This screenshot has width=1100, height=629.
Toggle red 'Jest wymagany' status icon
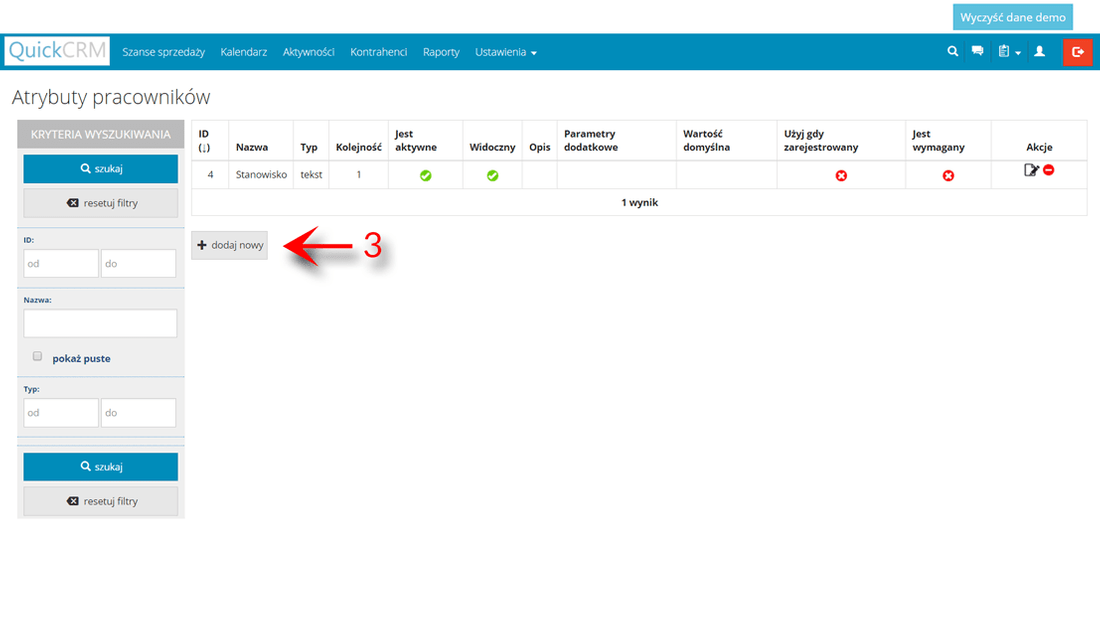[948, 175]
